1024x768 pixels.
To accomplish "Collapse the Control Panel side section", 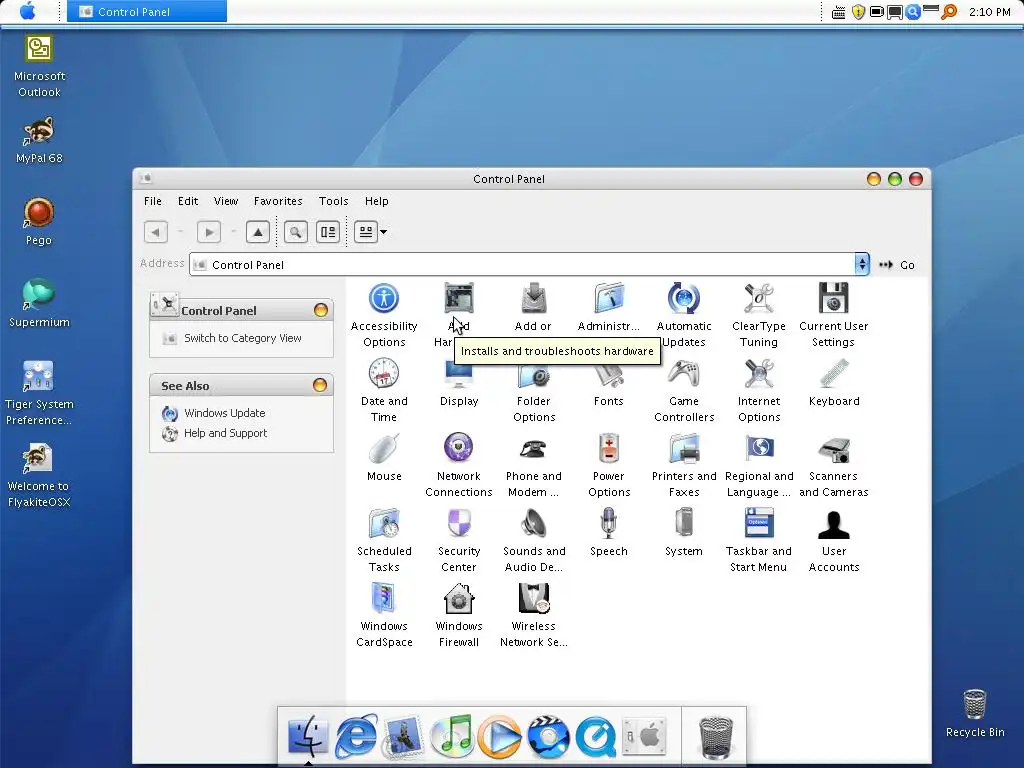I will pos(321,310).
